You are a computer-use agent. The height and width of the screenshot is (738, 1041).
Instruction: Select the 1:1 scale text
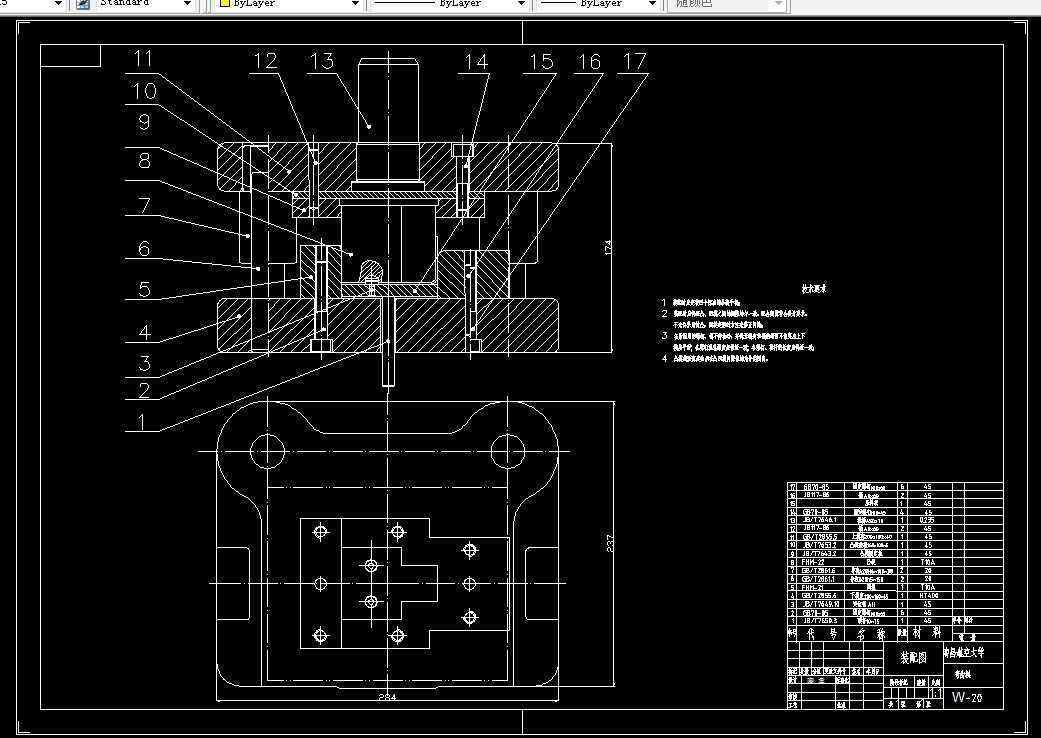tap(935, 694)
